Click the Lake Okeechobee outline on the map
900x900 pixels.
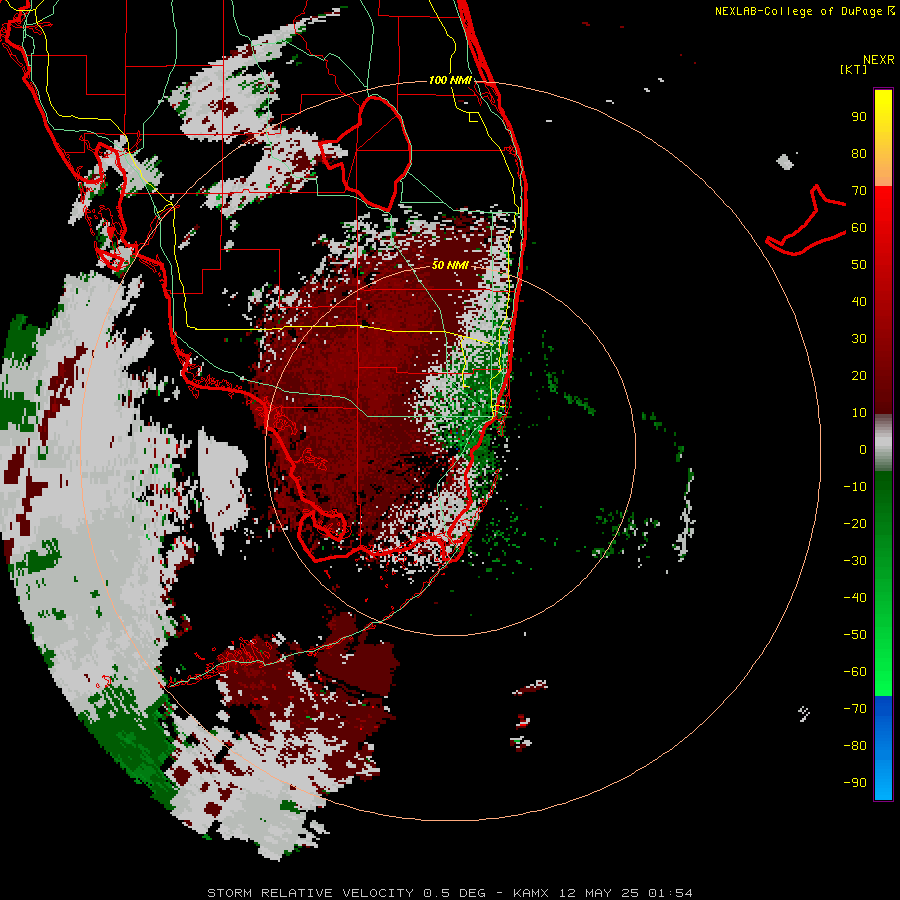(365, 153)
